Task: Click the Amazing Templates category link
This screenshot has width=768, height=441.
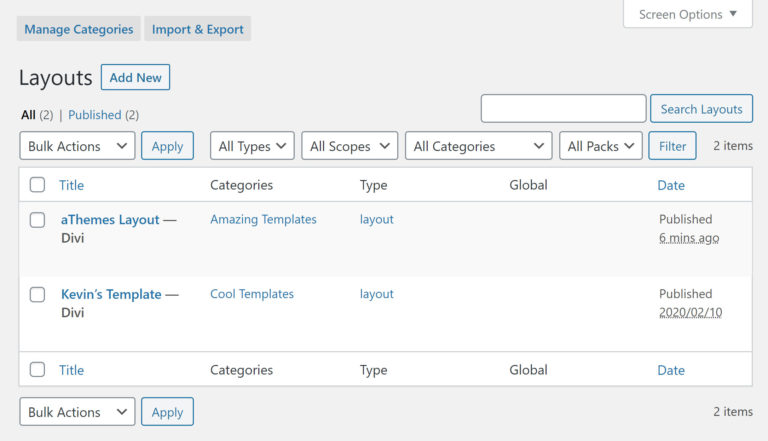Action: 263,219
